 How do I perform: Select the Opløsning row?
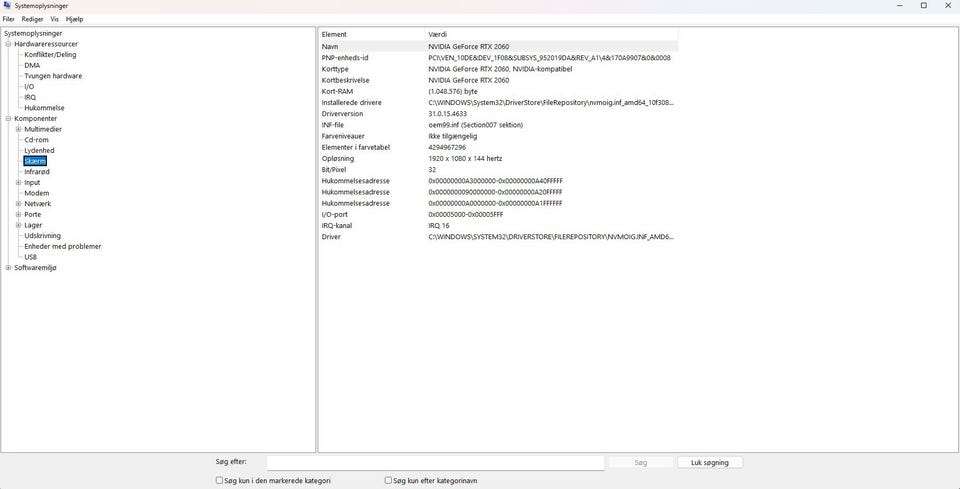pyautogui.click(x=498, y=159)
